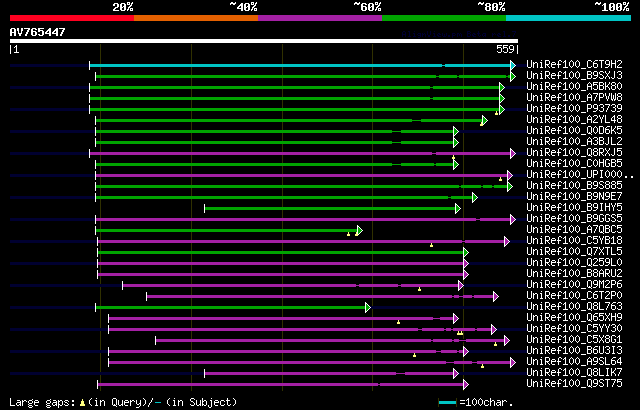Click the green A5BK80 alignment bar
The height and width of the screenshot is (410, 640).
pyautogui.click(x=295, y=87)
